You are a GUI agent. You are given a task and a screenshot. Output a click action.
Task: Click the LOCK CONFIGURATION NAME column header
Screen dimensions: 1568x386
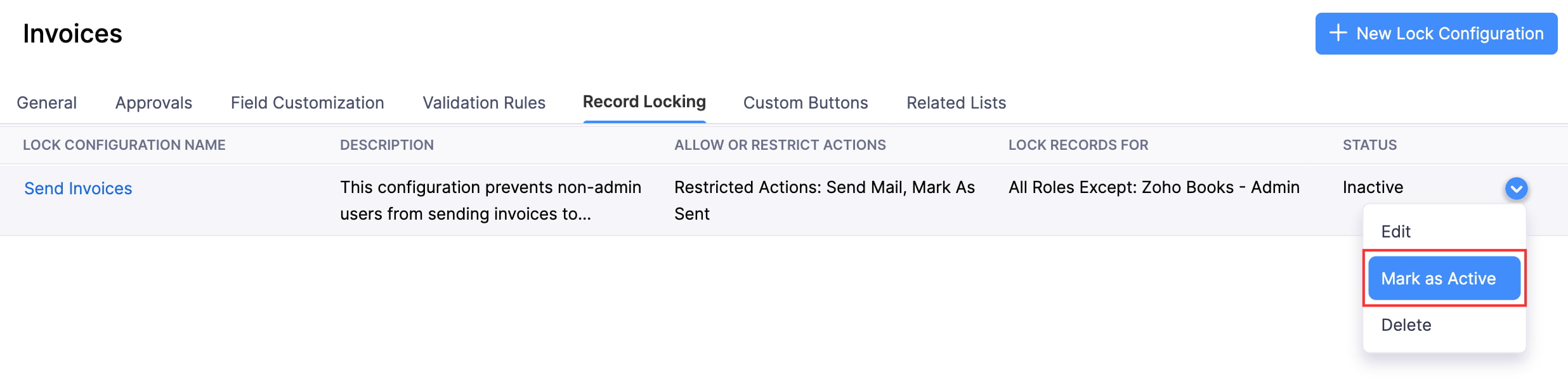click(x=124, y=145)
